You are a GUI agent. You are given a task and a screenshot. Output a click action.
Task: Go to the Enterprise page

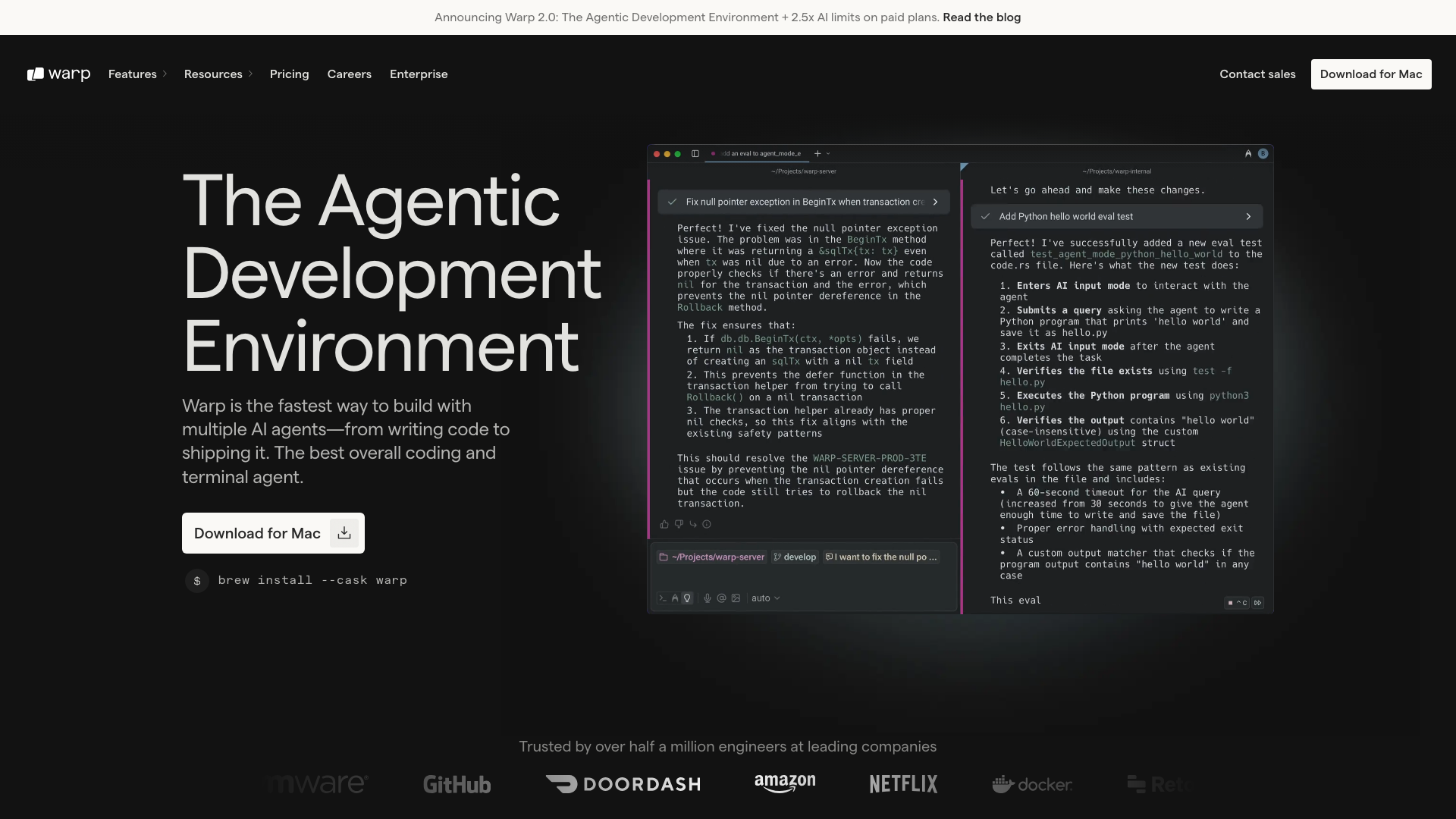tap(419, 74)
